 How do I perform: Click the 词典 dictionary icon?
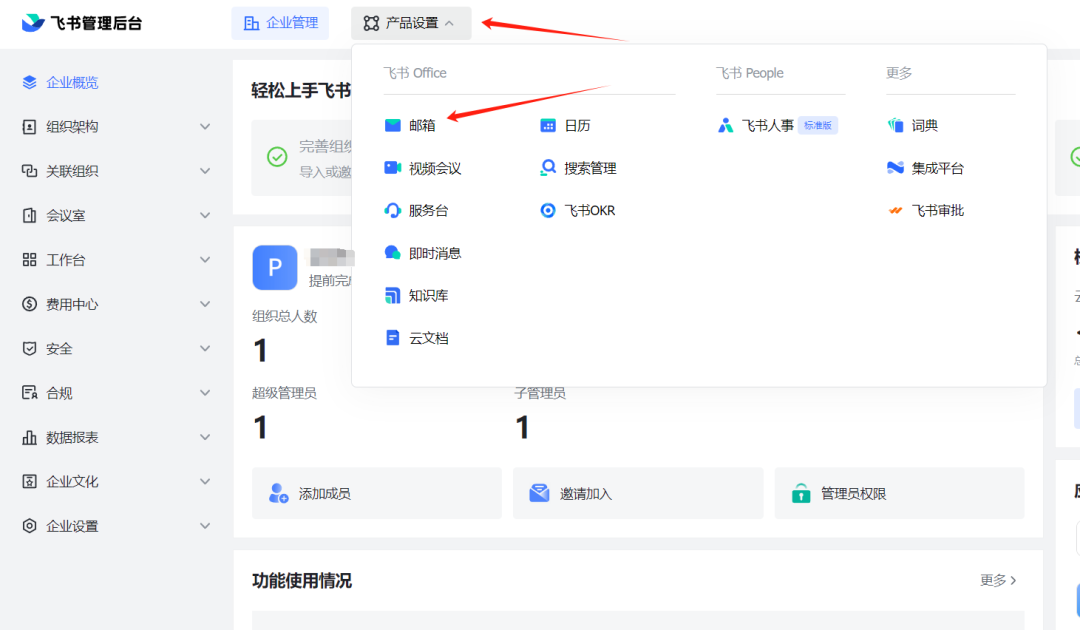coord(895,126)
